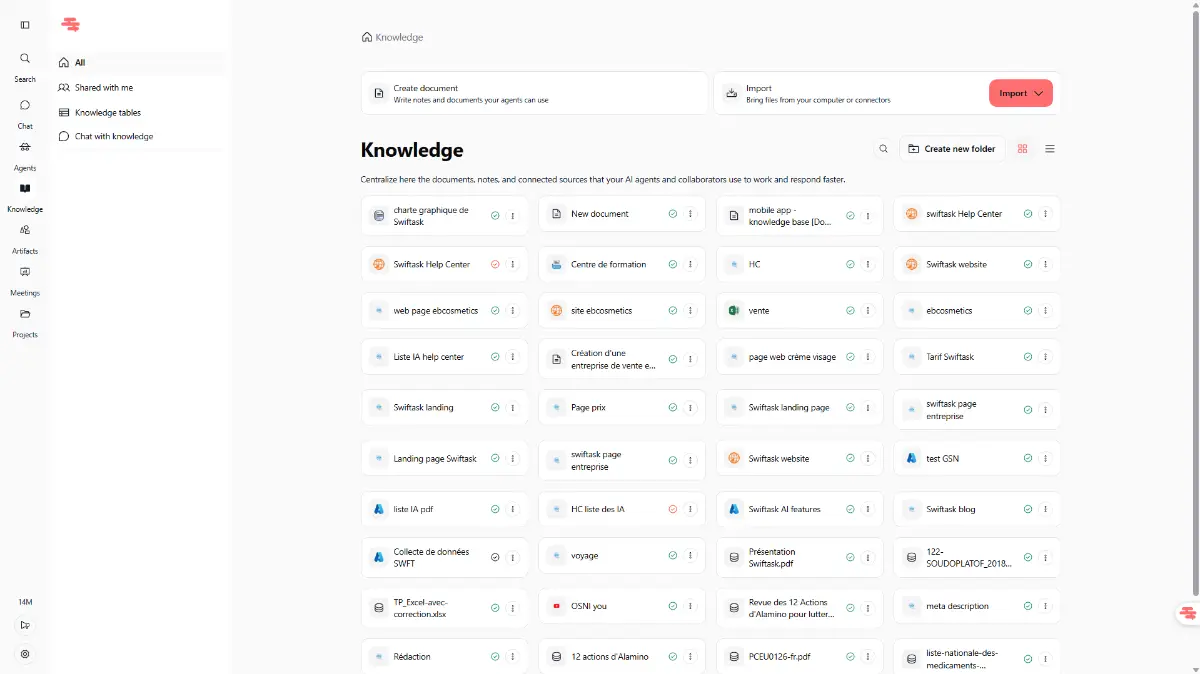Click home icon in Knowledge breadcrumb

click(x=367, y=37)
